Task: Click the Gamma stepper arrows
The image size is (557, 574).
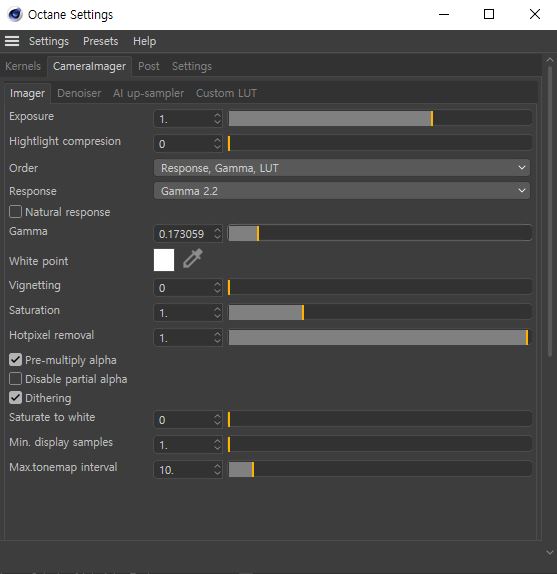Action: (217, 234)
